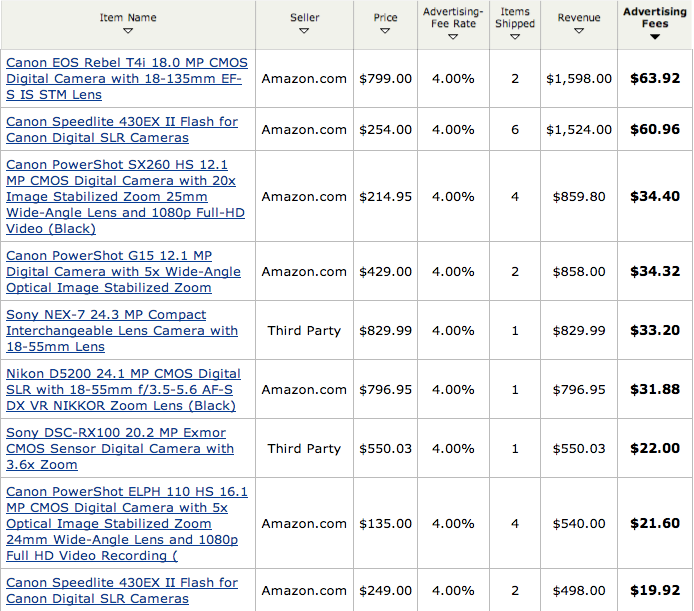
Task: Select the $1,598.00 revenue cell
Action: tap(579, 78)
